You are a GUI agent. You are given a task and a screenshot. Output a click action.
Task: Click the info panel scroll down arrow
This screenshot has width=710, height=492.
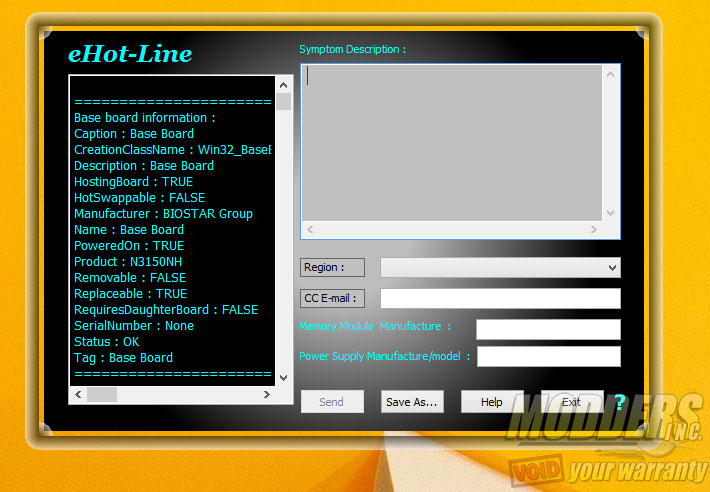click(283, 377)
